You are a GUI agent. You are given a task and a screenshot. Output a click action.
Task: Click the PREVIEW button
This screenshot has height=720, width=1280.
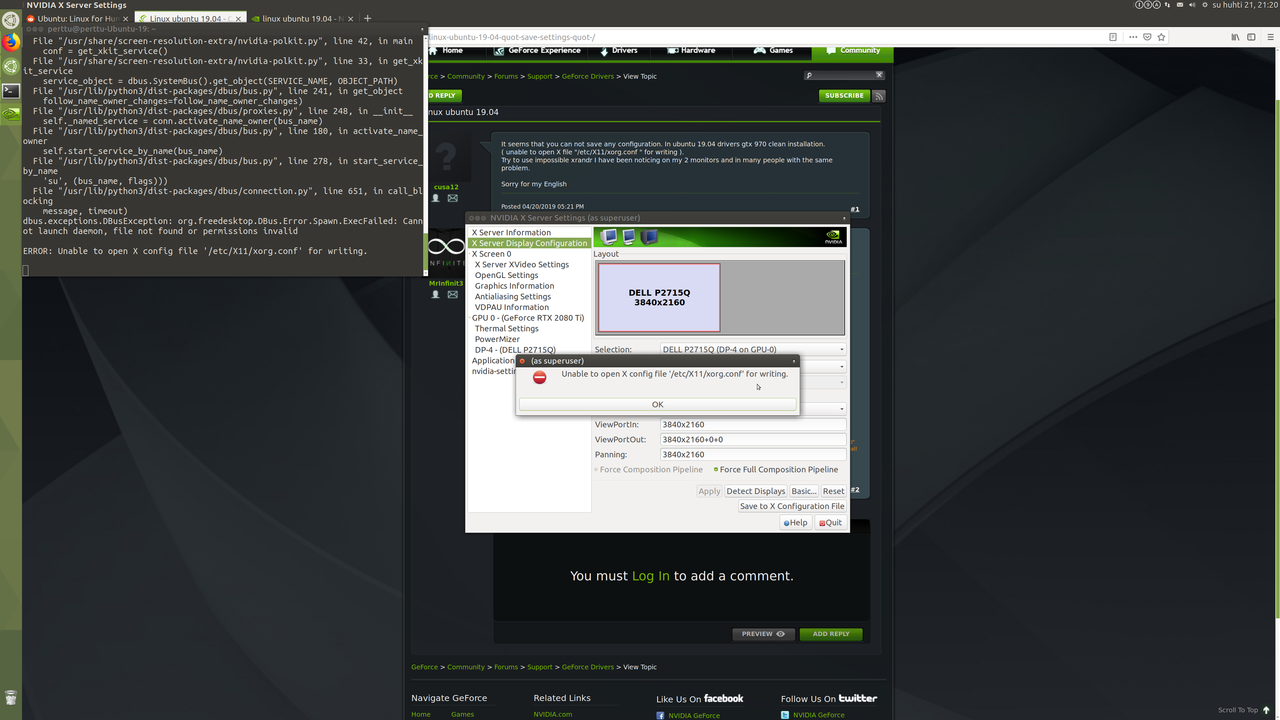(763, 634)
